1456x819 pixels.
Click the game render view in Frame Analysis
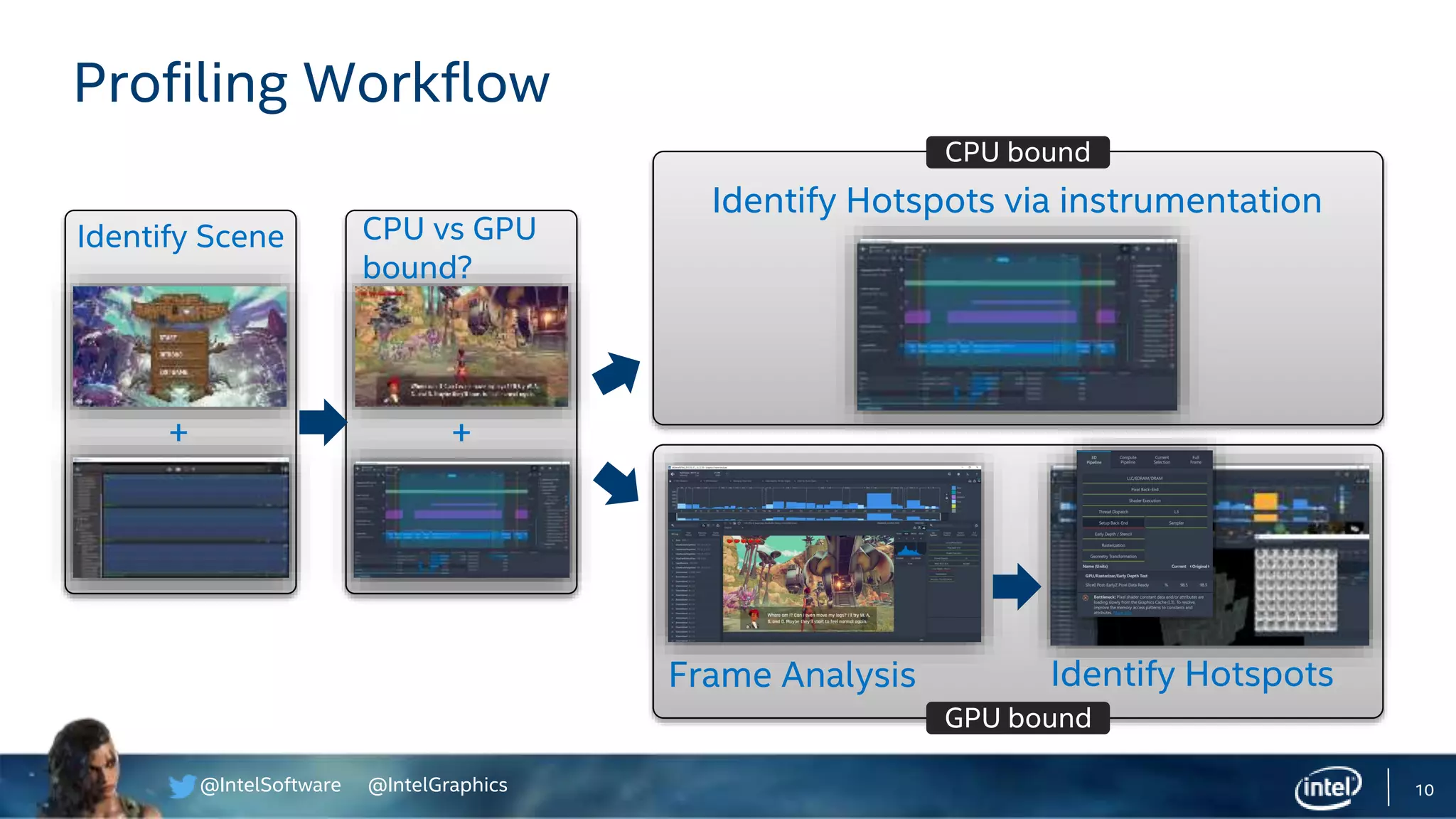[808, 584]
